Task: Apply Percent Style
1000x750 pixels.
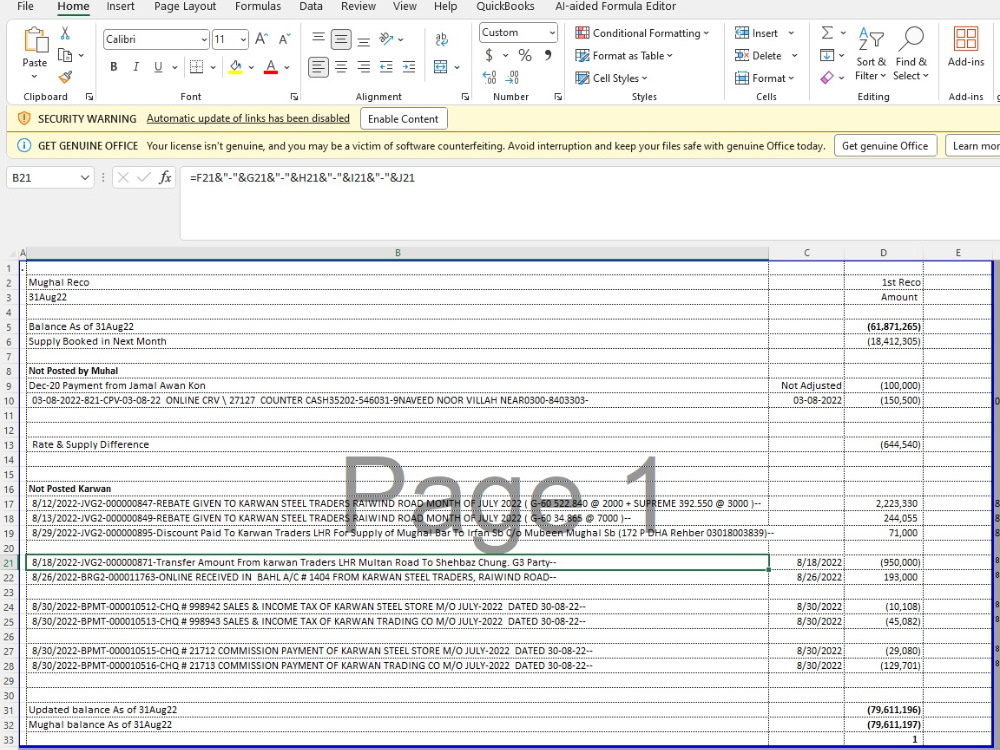Action: point(525,55)
